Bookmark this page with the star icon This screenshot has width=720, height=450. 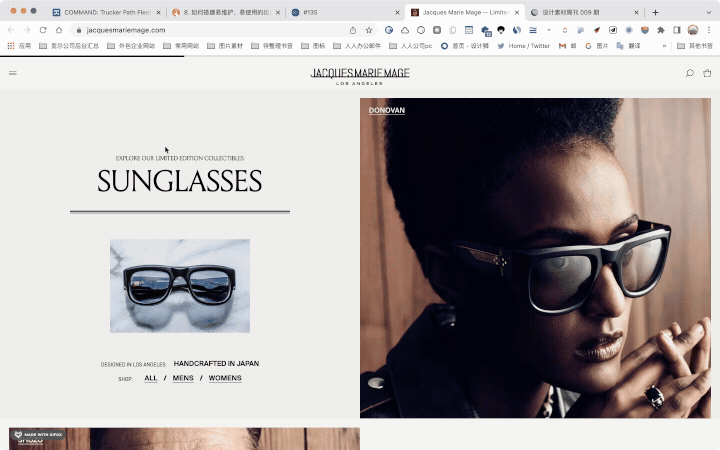[x=369, y=30]
